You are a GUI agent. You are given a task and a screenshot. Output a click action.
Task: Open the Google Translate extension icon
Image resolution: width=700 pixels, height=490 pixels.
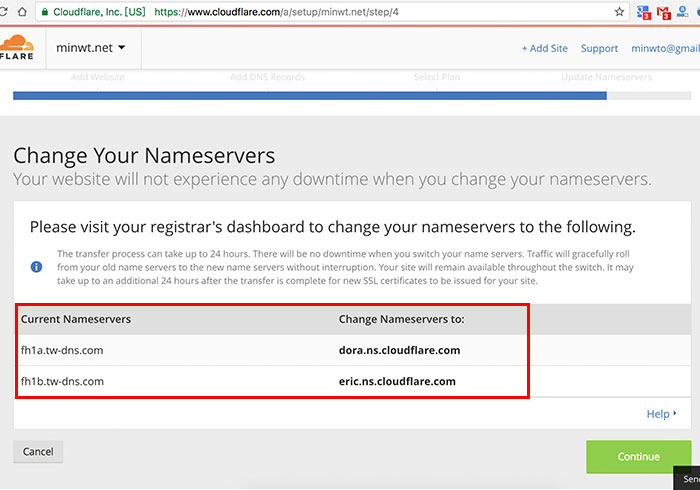(x=643, y=12)
